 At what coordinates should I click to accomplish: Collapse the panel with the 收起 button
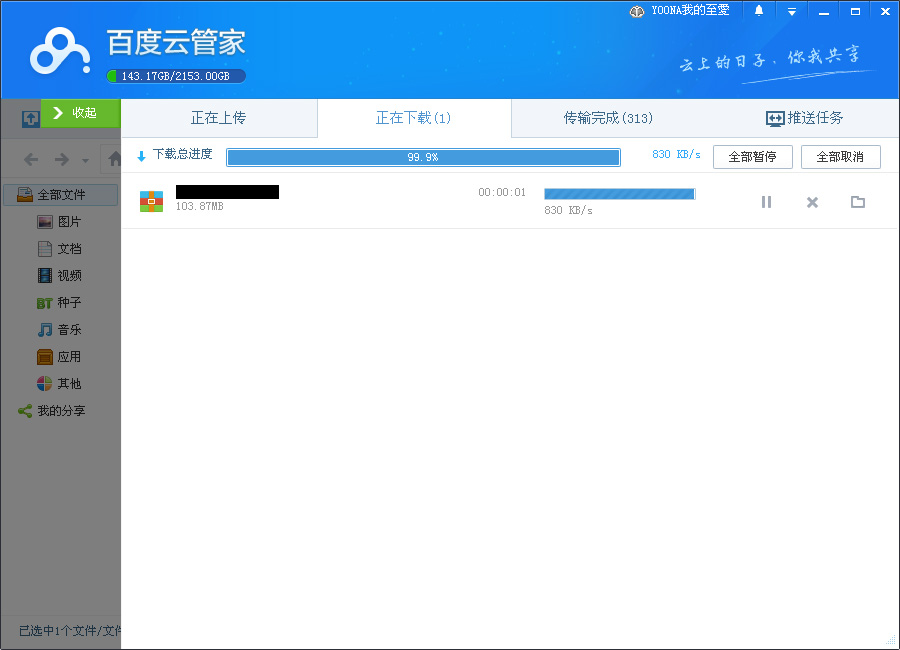click(80, 113)
